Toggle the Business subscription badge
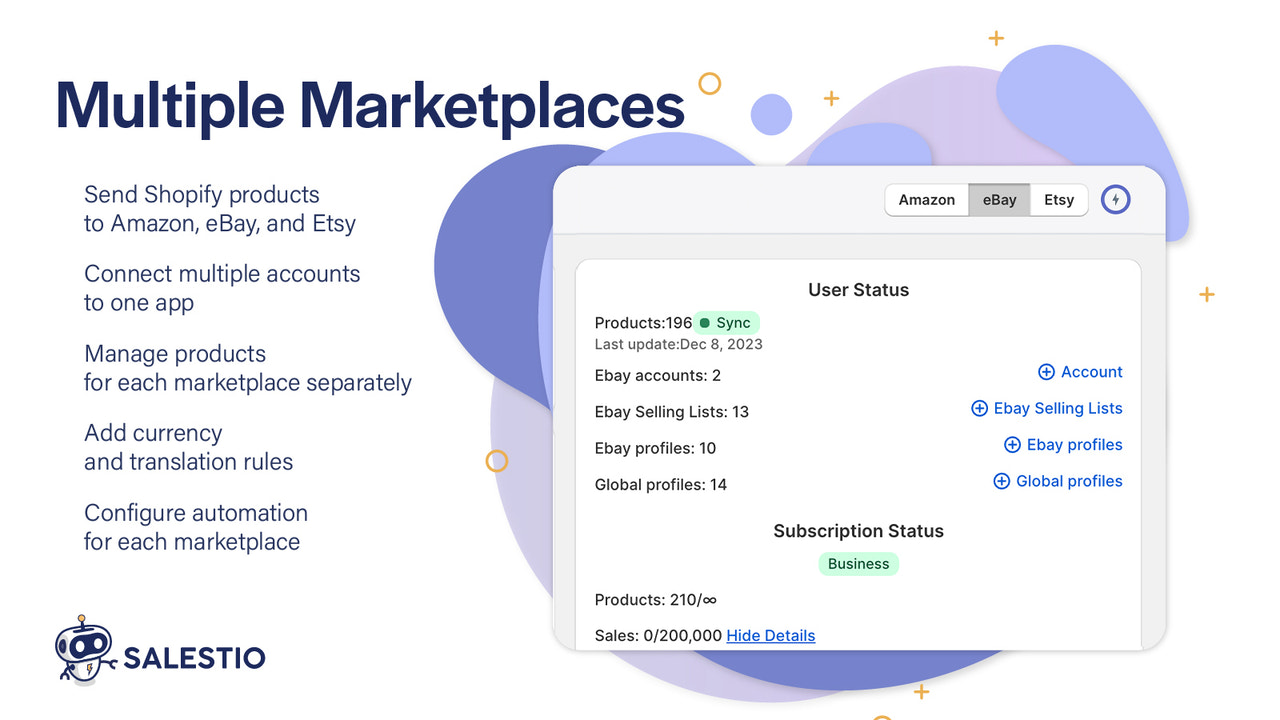The height and width of the screenshot is (720, 1280). 858,563
